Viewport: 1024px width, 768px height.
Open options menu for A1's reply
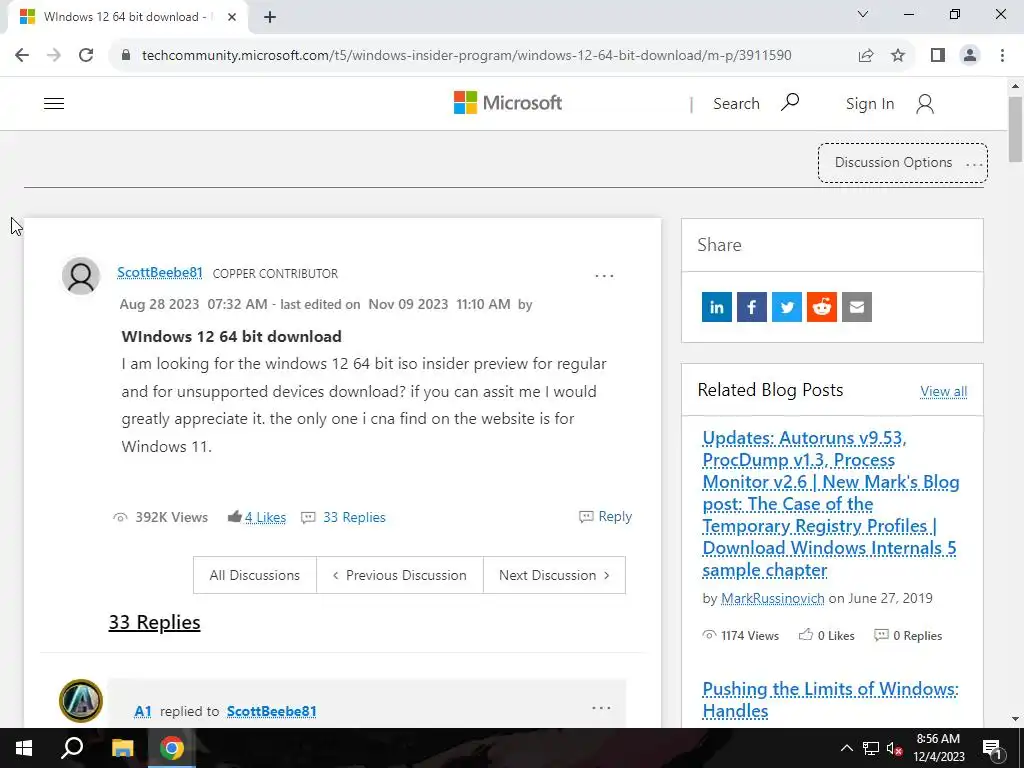(601, 708)
